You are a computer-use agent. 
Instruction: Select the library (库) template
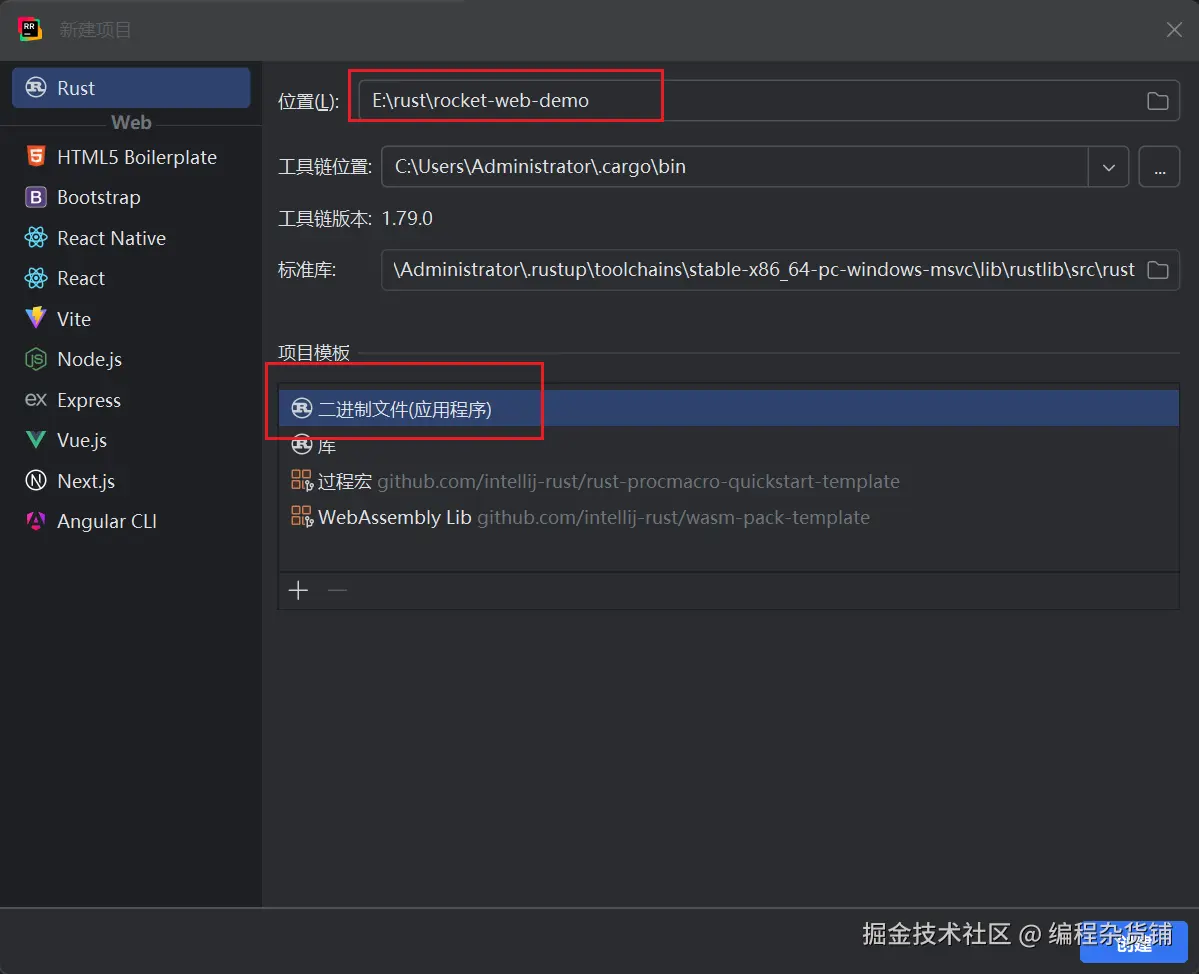pos(729,445)
